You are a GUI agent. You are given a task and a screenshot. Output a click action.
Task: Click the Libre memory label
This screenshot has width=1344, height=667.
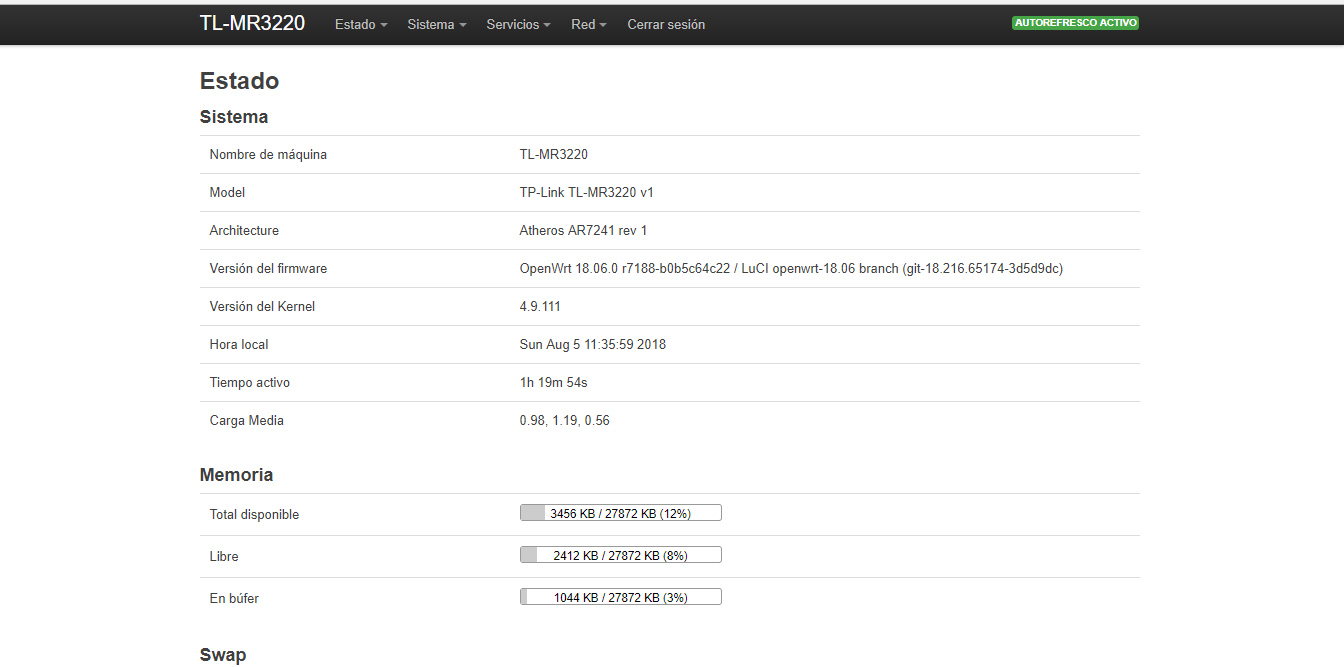click(224, 556)
